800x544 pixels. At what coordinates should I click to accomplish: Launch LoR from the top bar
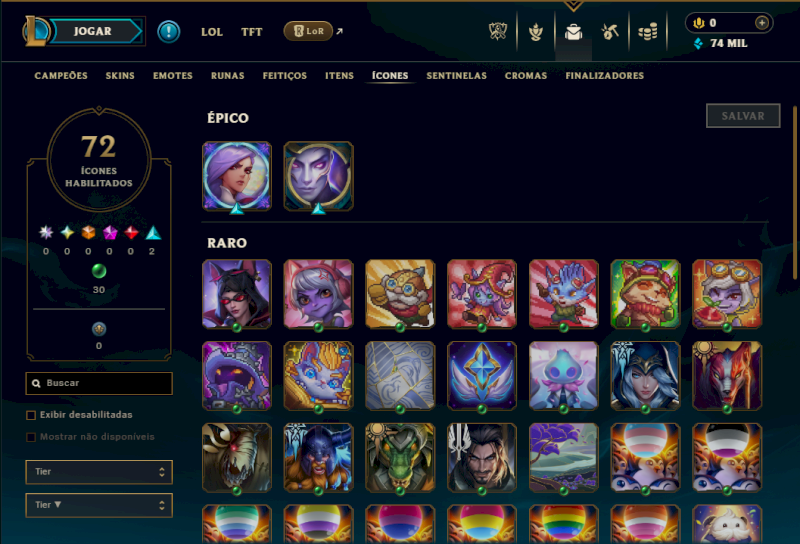click(x=308, y=31)
